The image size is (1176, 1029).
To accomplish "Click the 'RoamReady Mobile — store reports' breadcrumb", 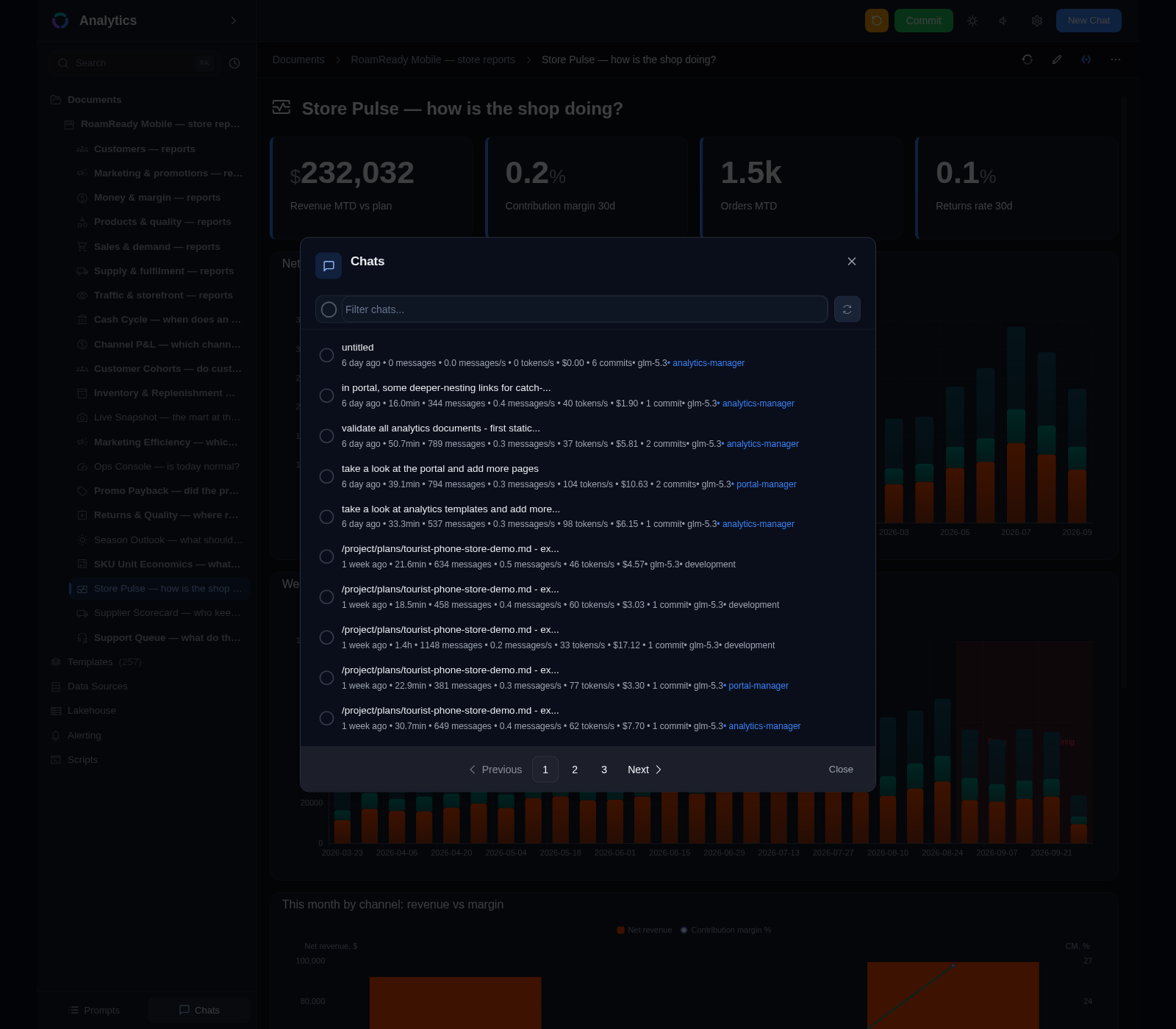I will click(x=433, y=60).
